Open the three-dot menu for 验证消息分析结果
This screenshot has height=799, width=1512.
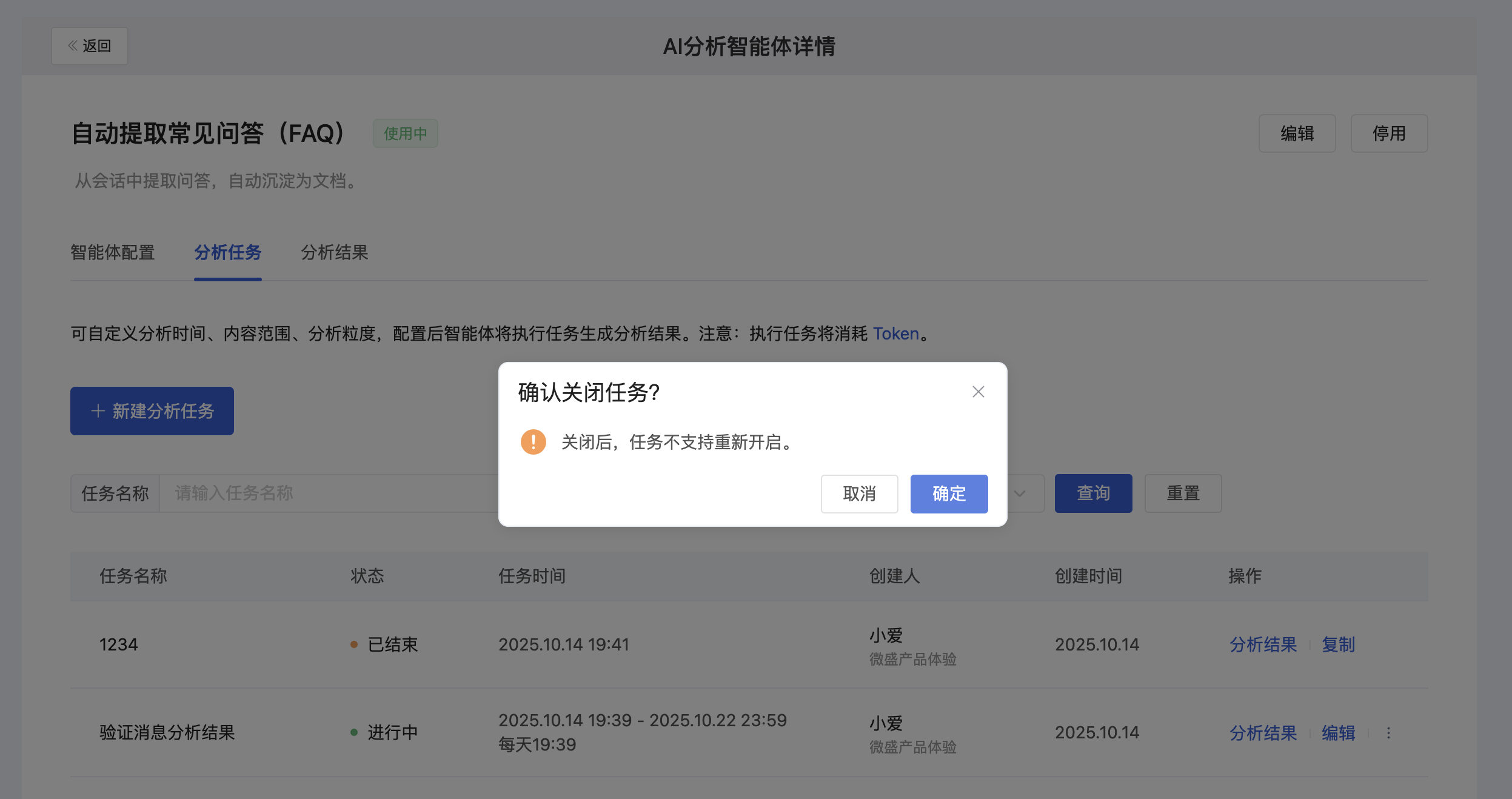(1388, 733)
